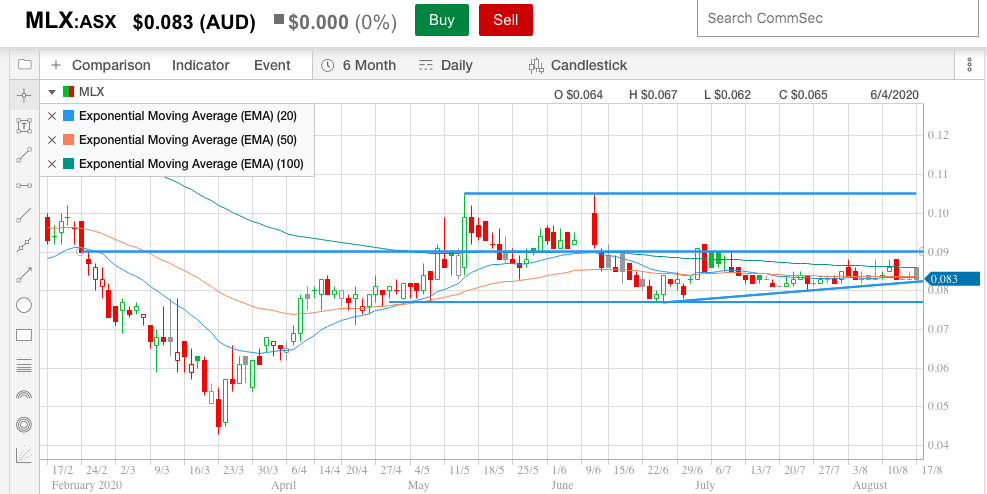
Task: Select the line segment drawing tool
Action: click(24, 155)
